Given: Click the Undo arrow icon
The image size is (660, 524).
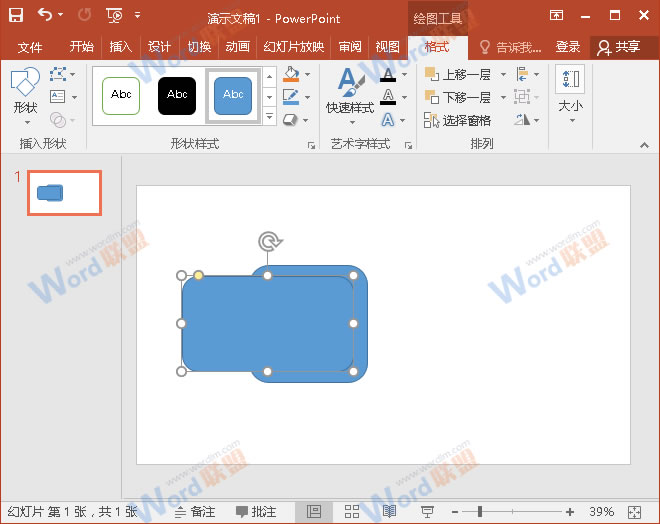Looking at the screenshot, I should point(45,15).
